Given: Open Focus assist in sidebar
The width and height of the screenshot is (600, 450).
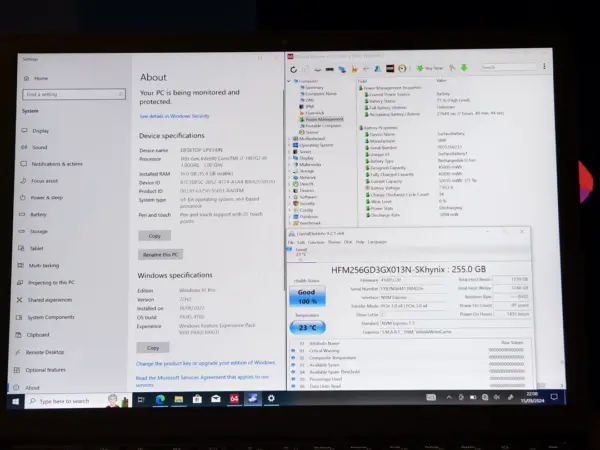Looking at the screenshot, I should [39, 181].
